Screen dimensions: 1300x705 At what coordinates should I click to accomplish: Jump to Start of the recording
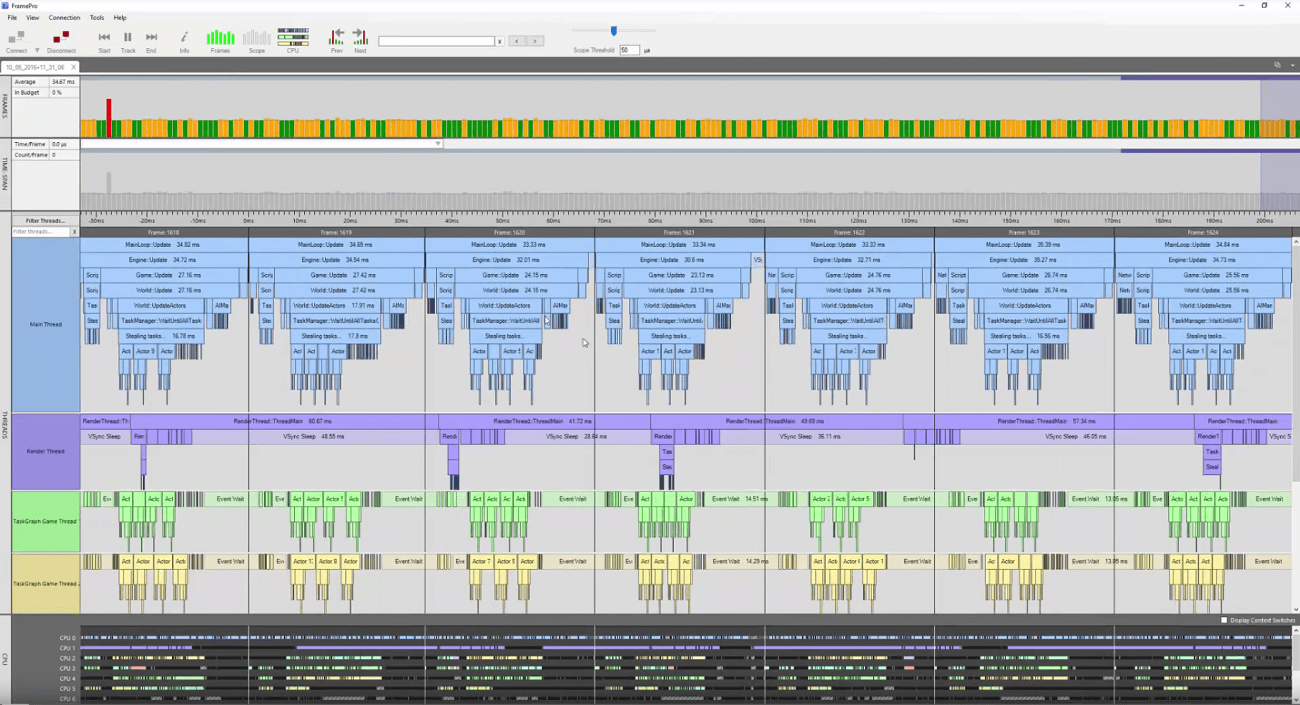click(x=104, y=38)
